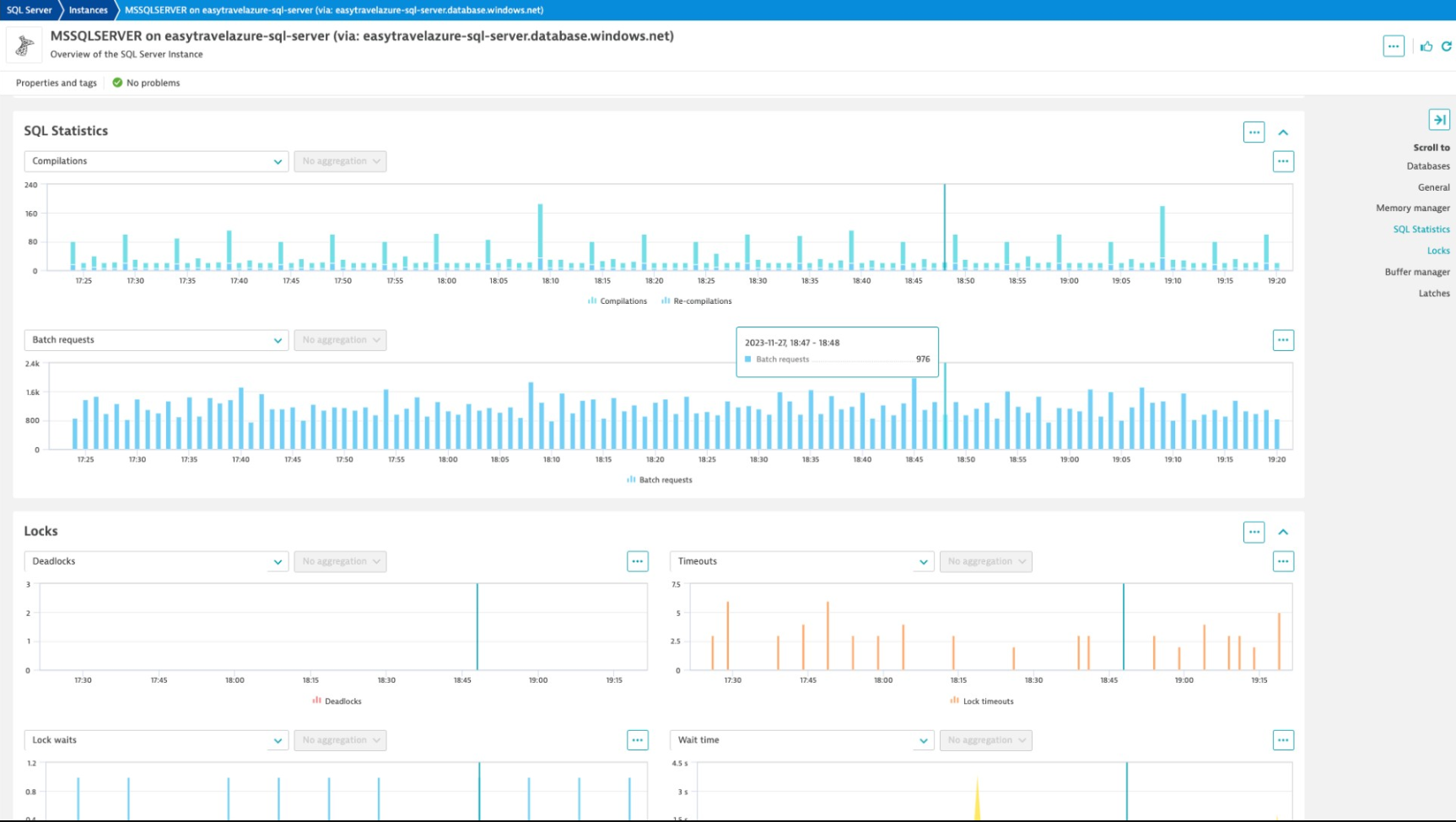Open Properties and tags

[57, 83]
